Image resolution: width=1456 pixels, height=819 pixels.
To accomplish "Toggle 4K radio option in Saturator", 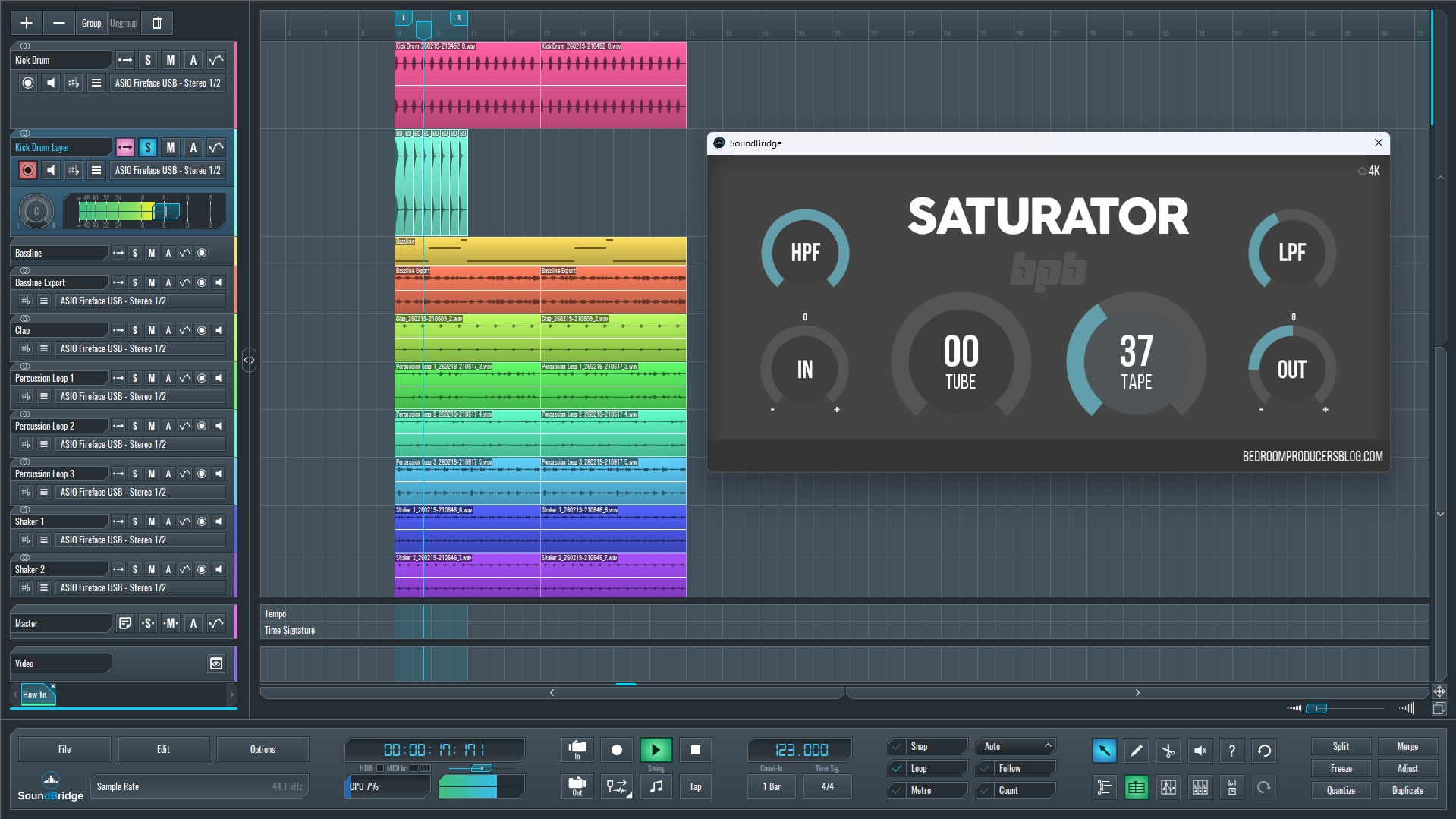I will (1362, 172).
